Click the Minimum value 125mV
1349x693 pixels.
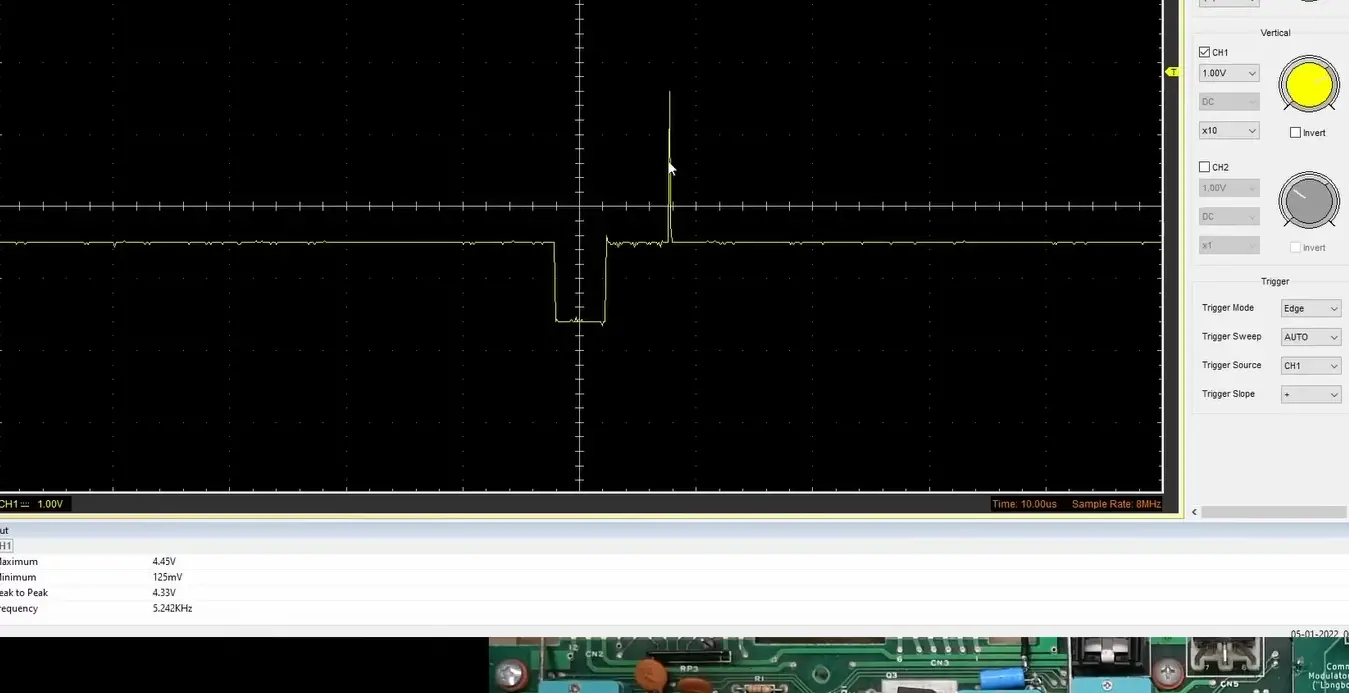[x=167, y=577]
